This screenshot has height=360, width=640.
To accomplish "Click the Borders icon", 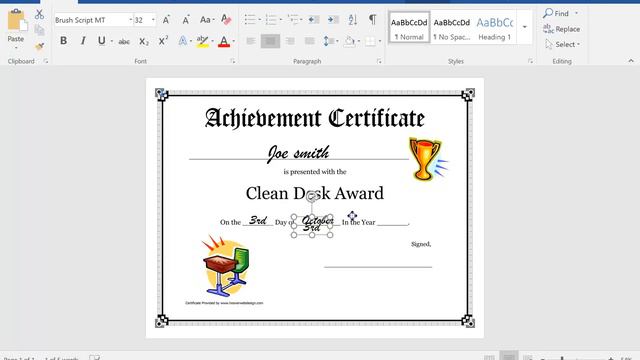I will (370, 41).
